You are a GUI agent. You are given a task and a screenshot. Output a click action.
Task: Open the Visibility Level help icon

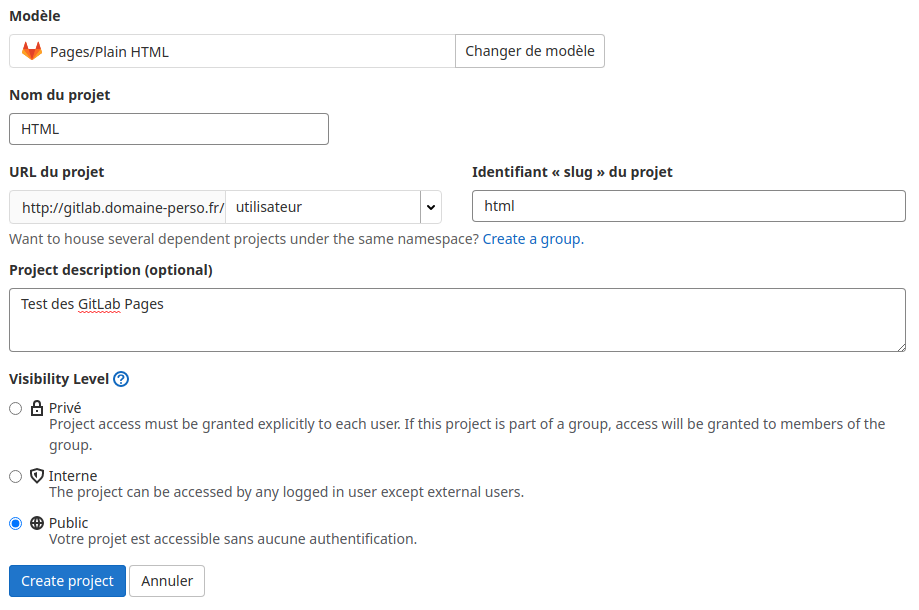[x=121, y=379]
